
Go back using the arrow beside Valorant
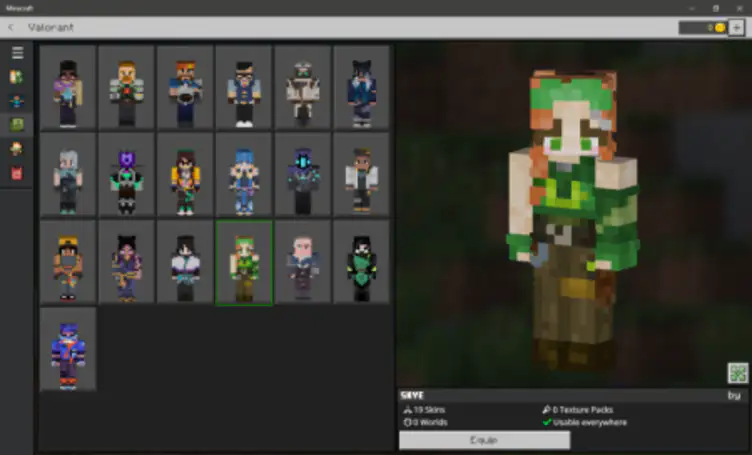pyautogui.click(x=11, y=28)
